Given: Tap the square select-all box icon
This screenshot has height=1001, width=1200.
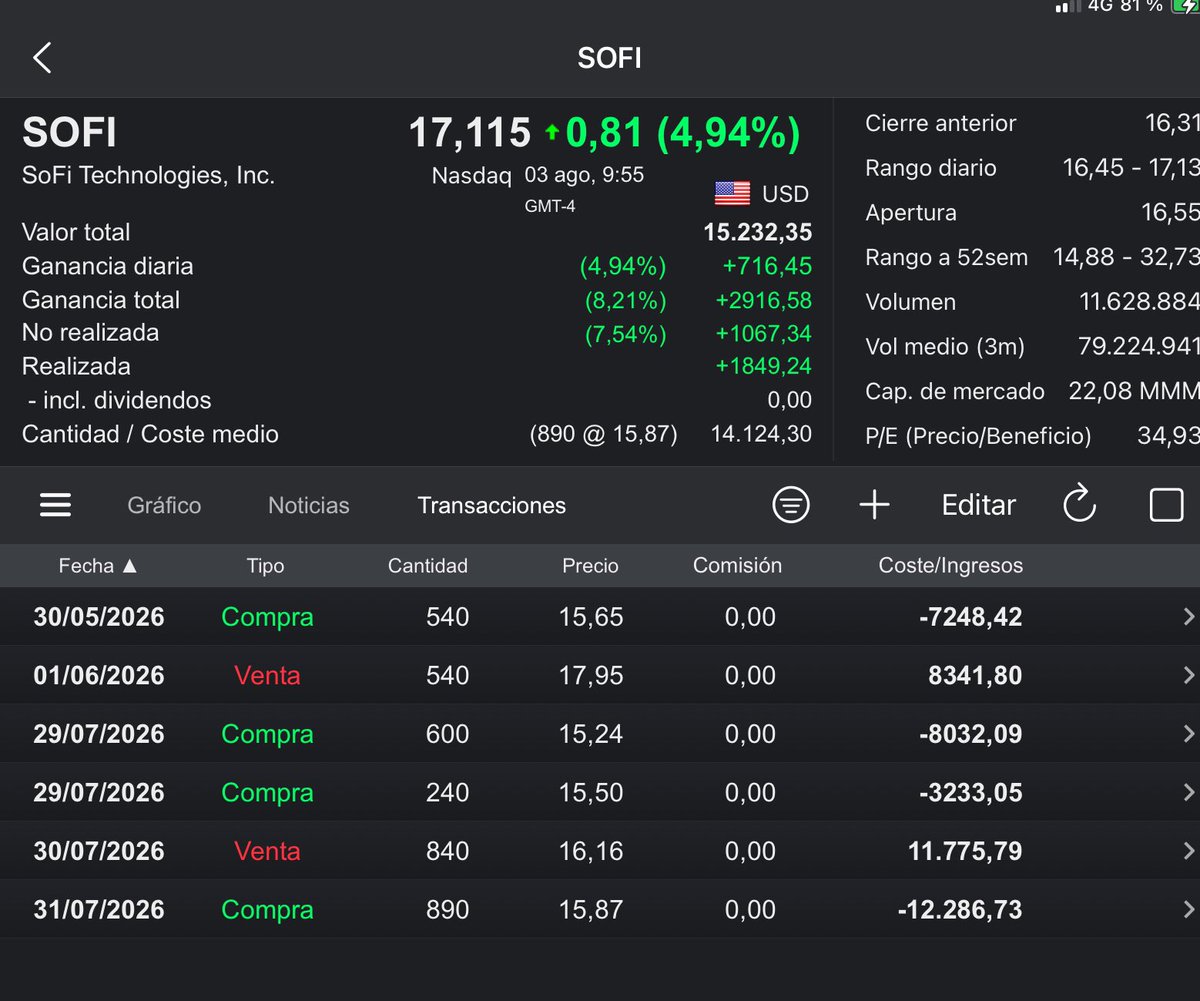Looking at the screenshot, I should [1166, 505].
